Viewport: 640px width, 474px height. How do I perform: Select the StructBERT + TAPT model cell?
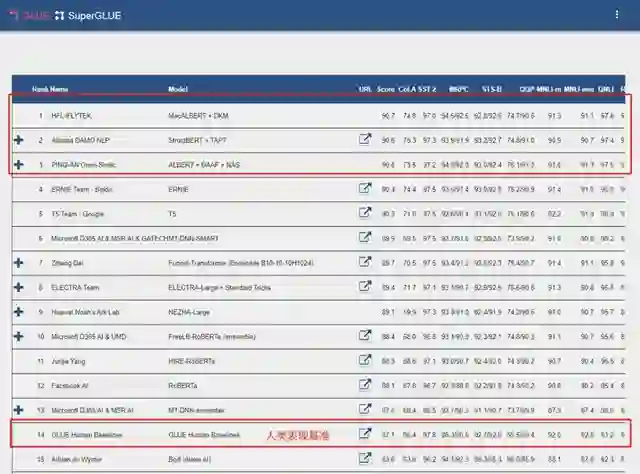(x=197, y=140)
